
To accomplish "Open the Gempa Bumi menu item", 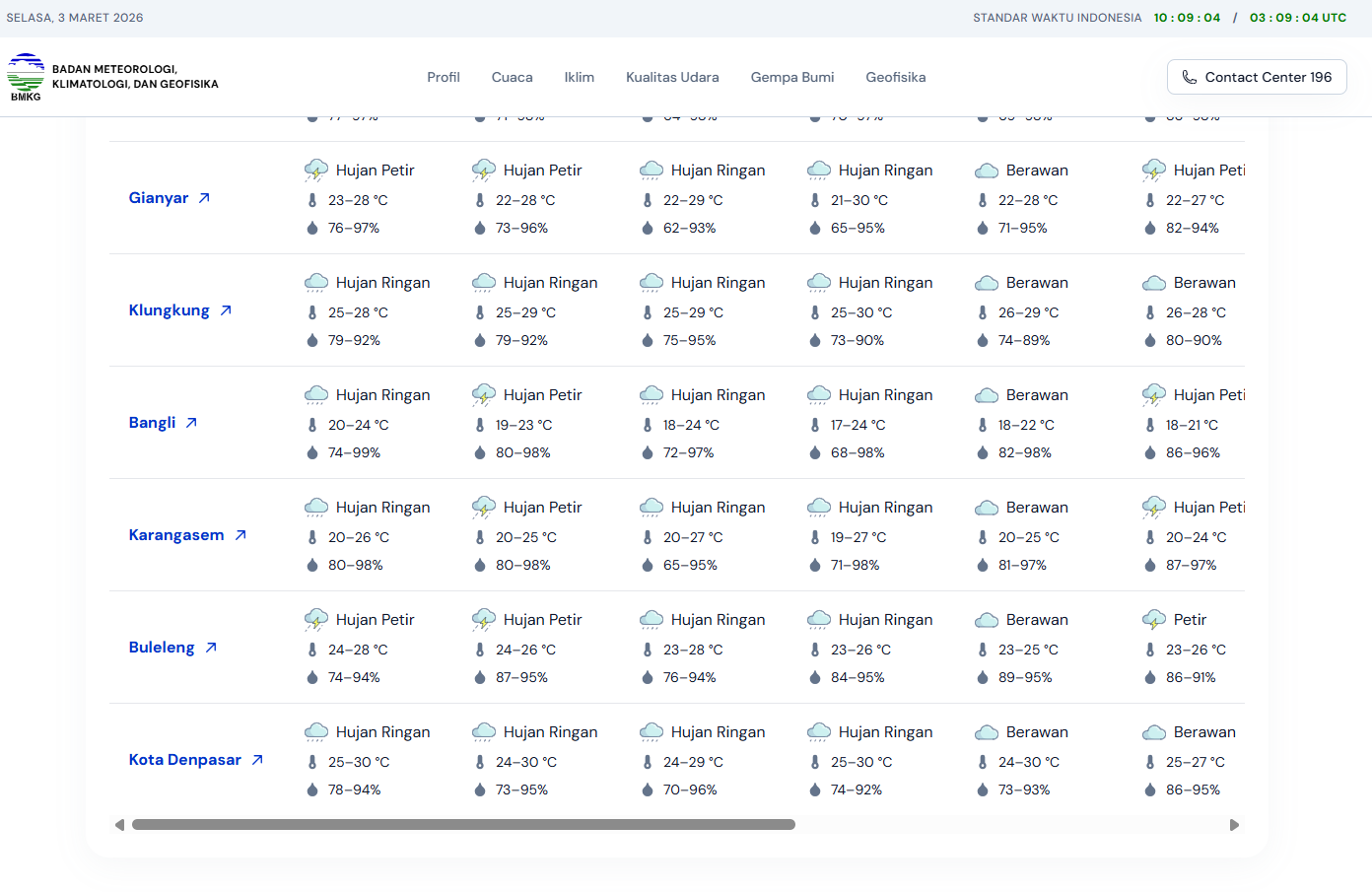I will tap(791, 77).
